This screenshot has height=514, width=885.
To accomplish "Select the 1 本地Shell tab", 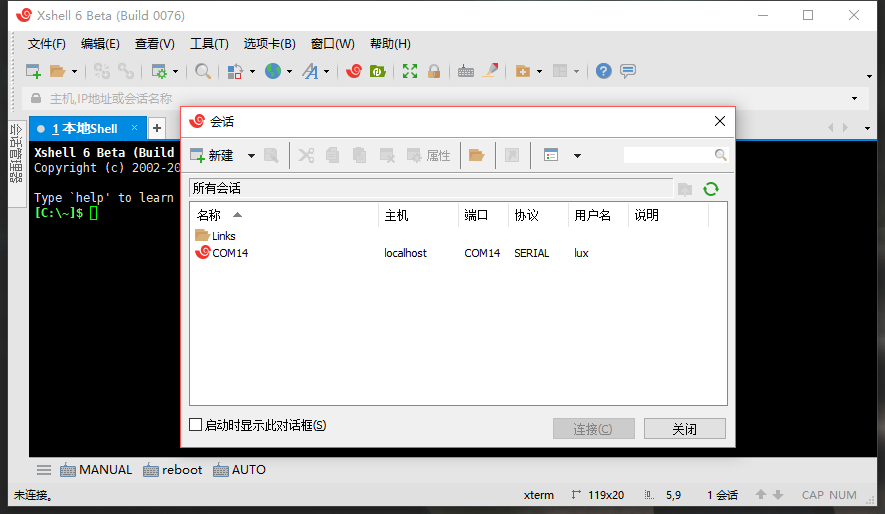I will point(85,129).
